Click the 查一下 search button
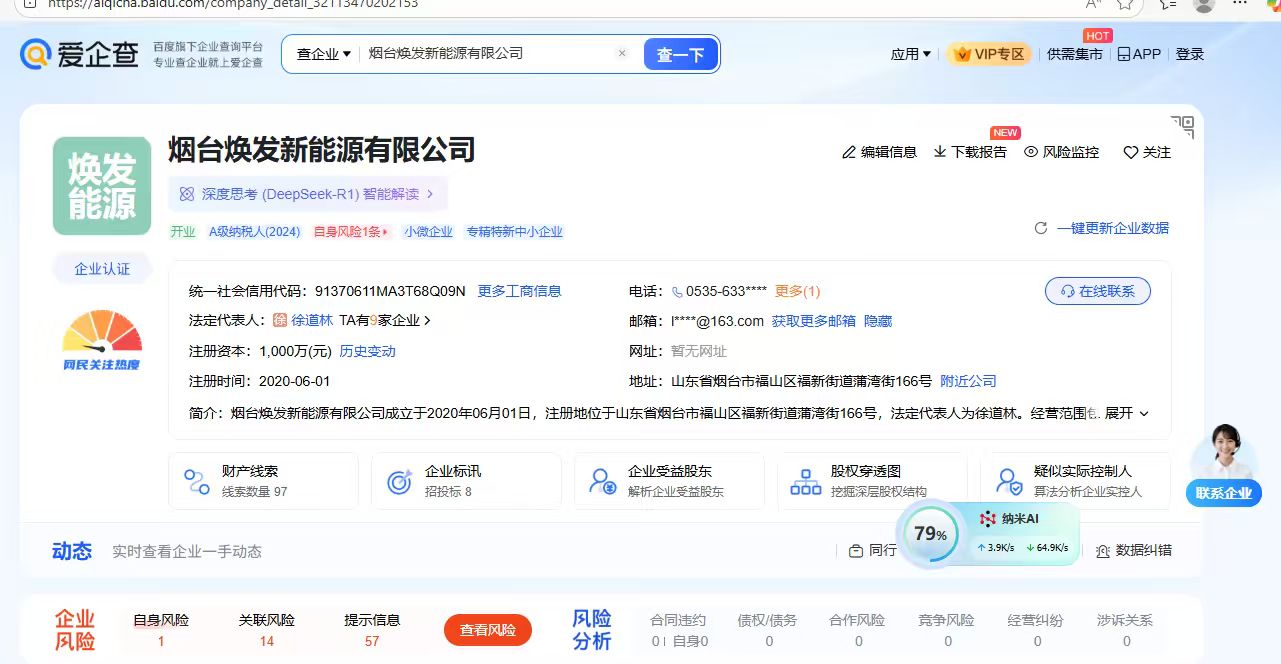 (680, 55)
